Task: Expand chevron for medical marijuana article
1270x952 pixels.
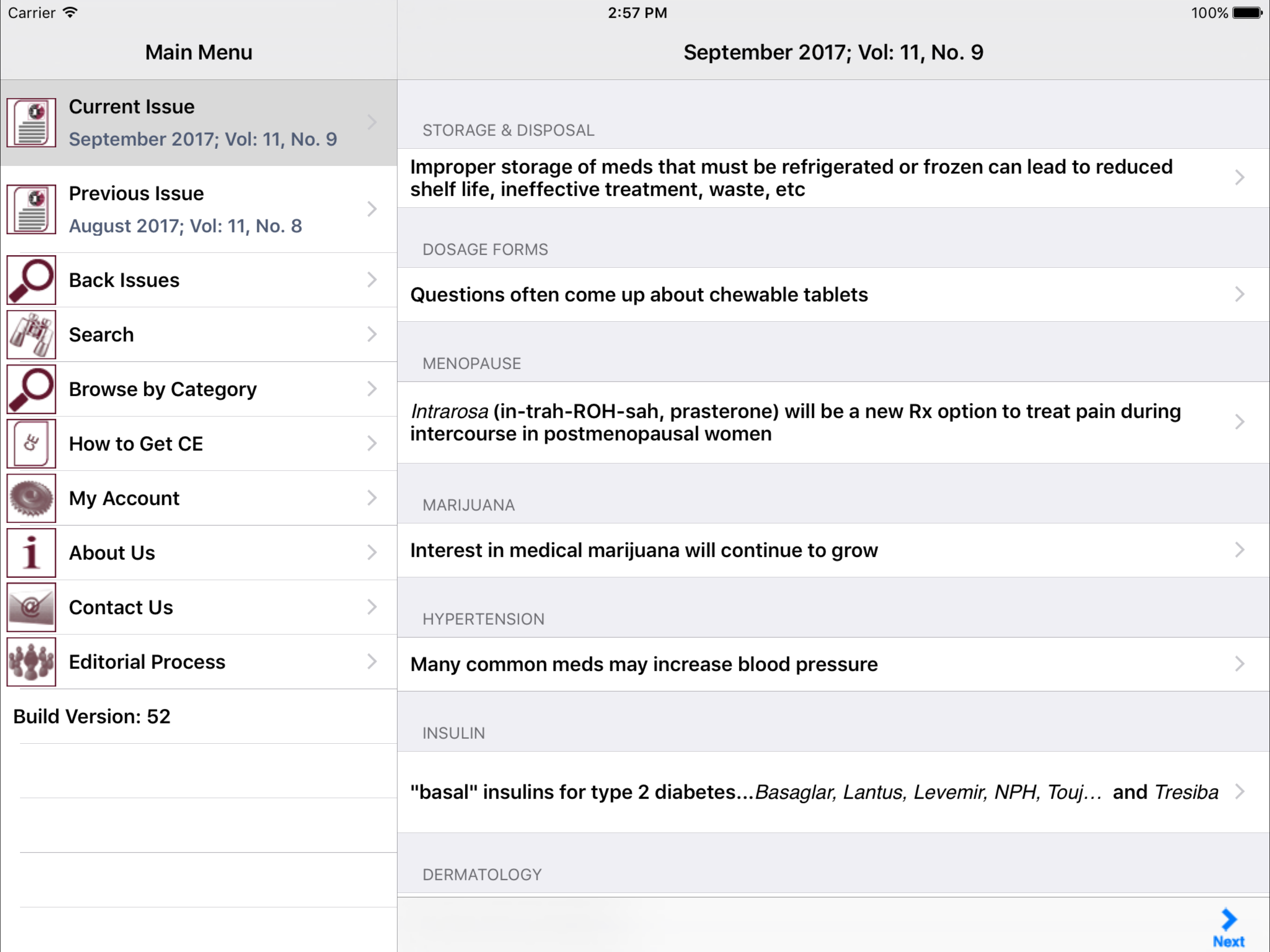Action: (1240, 550)
